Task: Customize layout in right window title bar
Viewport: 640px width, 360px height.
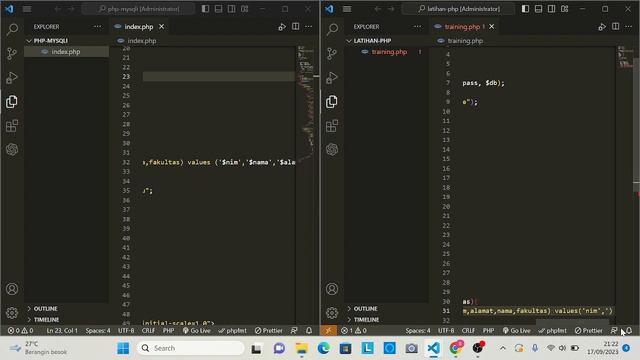Action: click(x=564, y=9)
